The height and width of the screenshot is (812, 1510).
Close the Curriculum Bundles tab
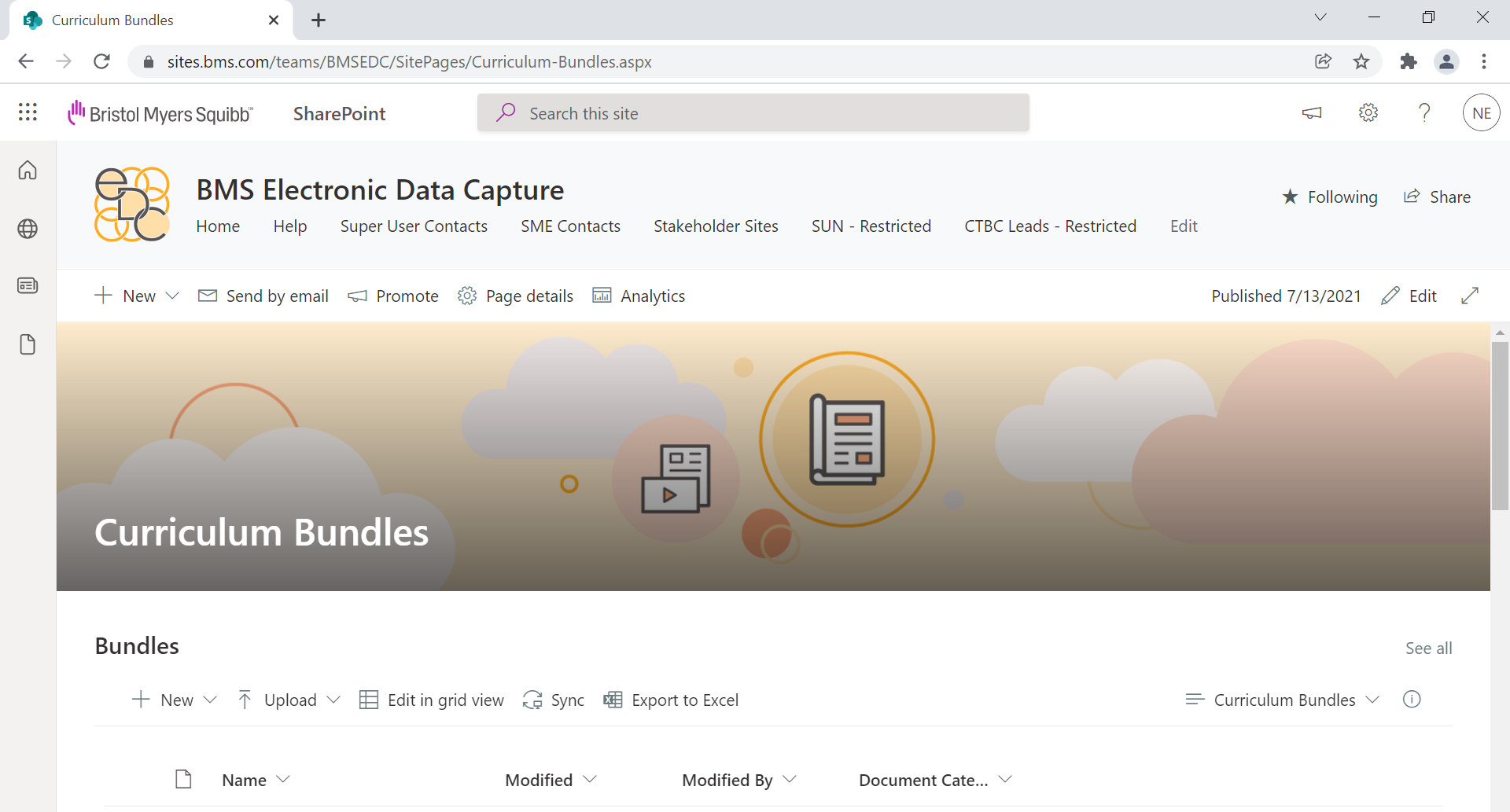pos(274,20)
